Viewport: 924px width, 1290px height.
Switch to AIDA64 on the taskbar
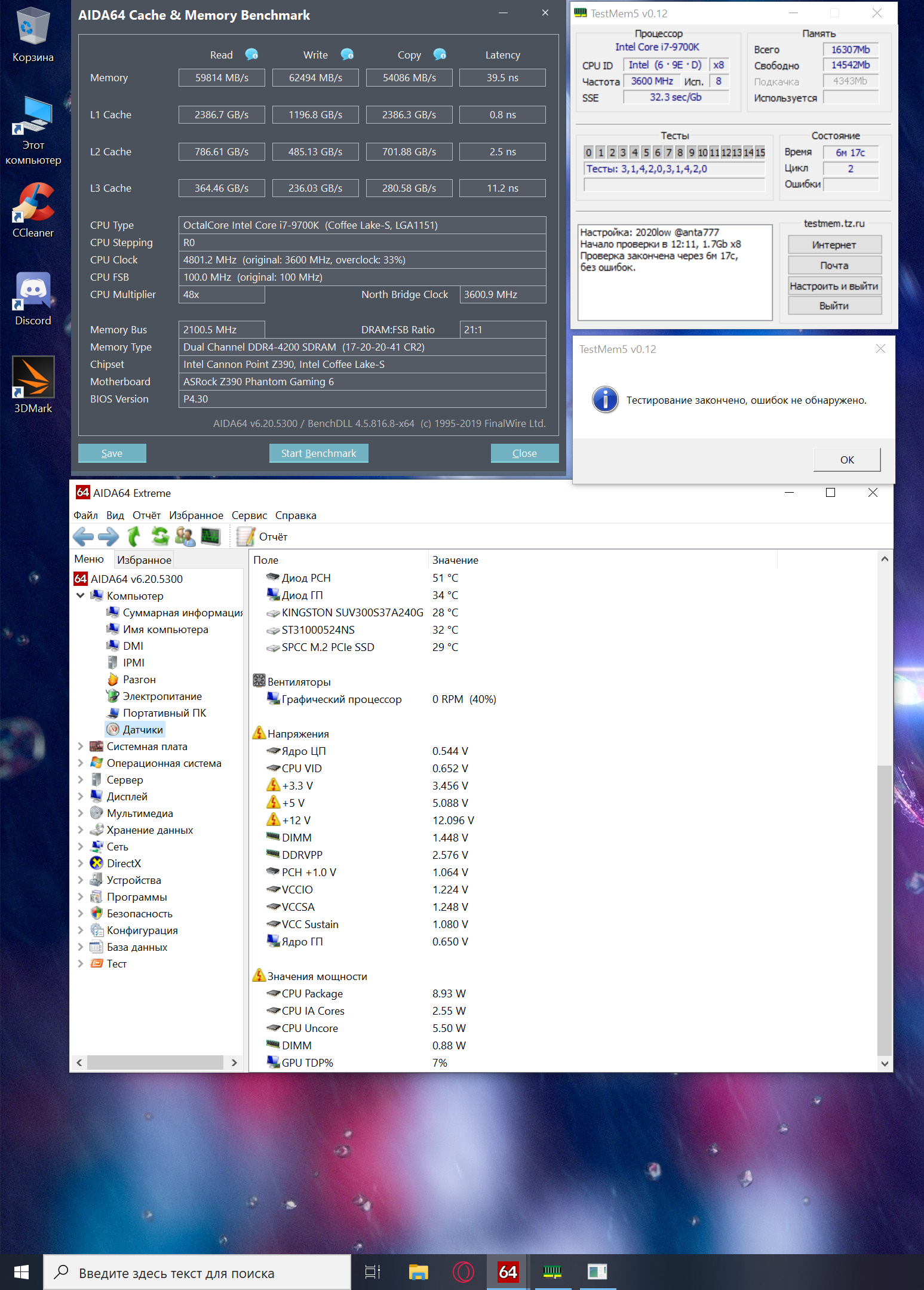[x=508, y=1273]
